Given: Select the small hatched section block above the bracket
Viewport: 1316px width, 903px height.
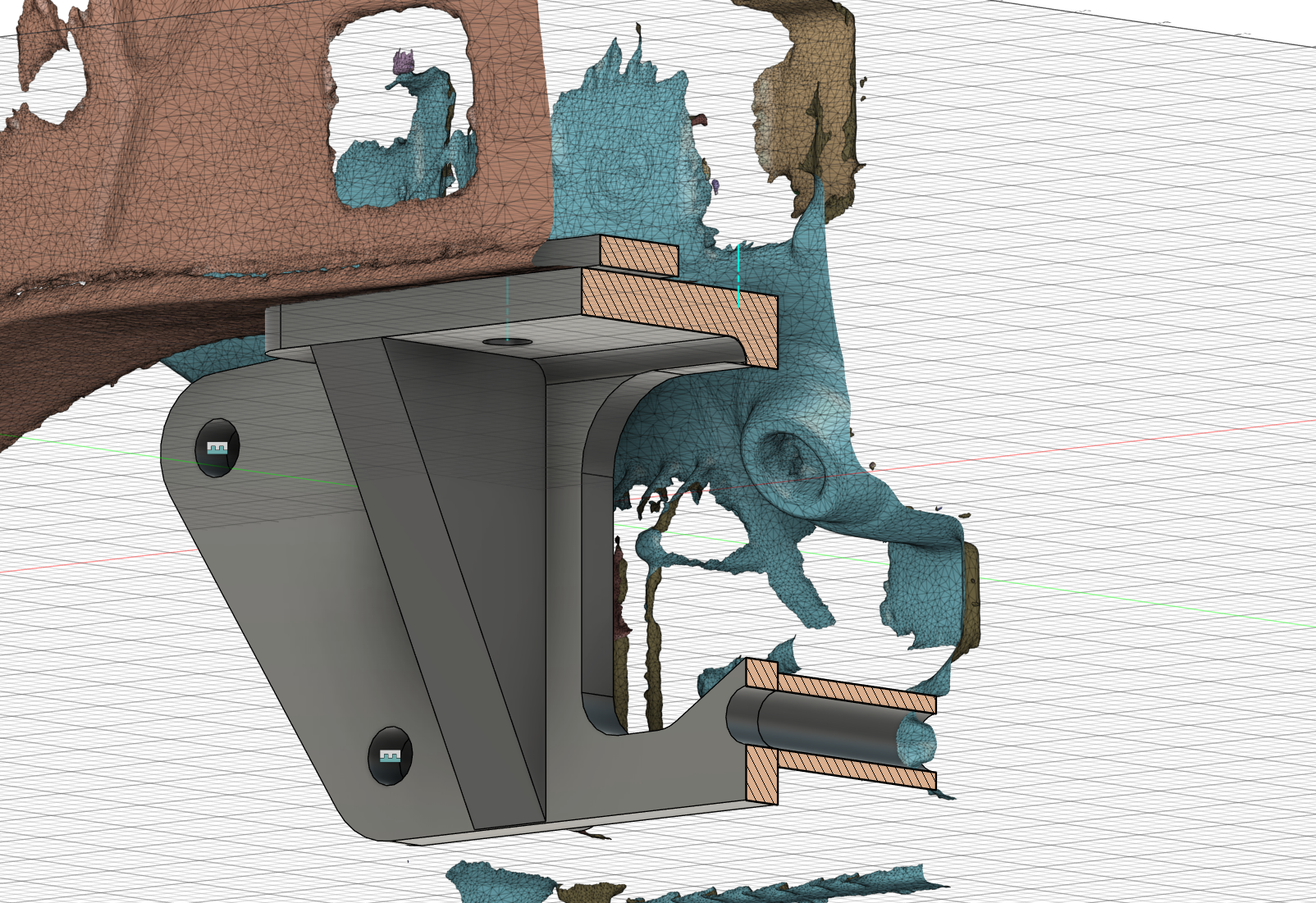Looking at the screenshot, I should click(640, 255).
